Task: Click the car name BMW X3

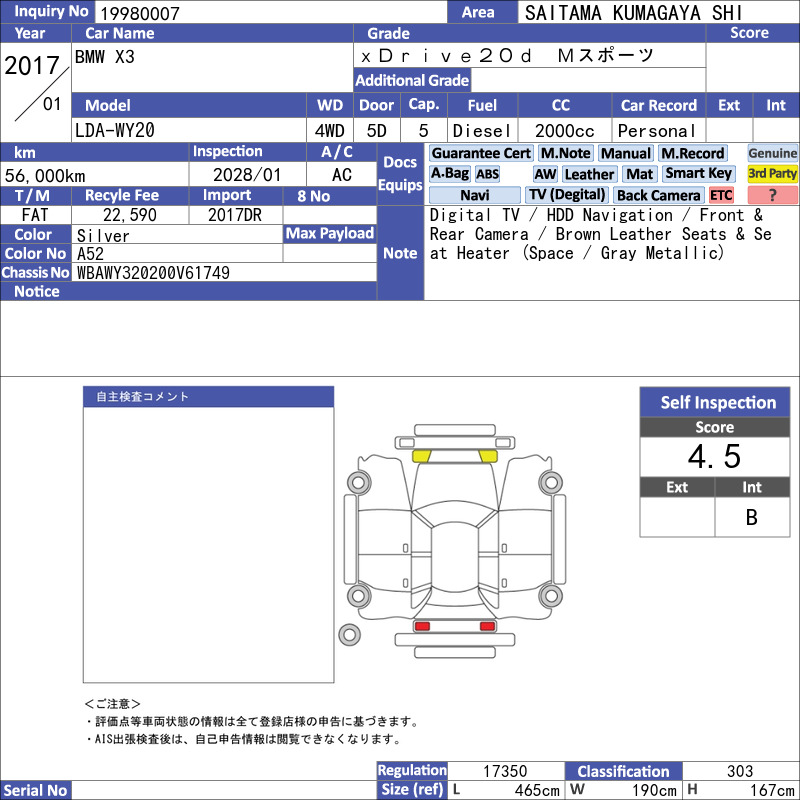Action: [105, 57]
